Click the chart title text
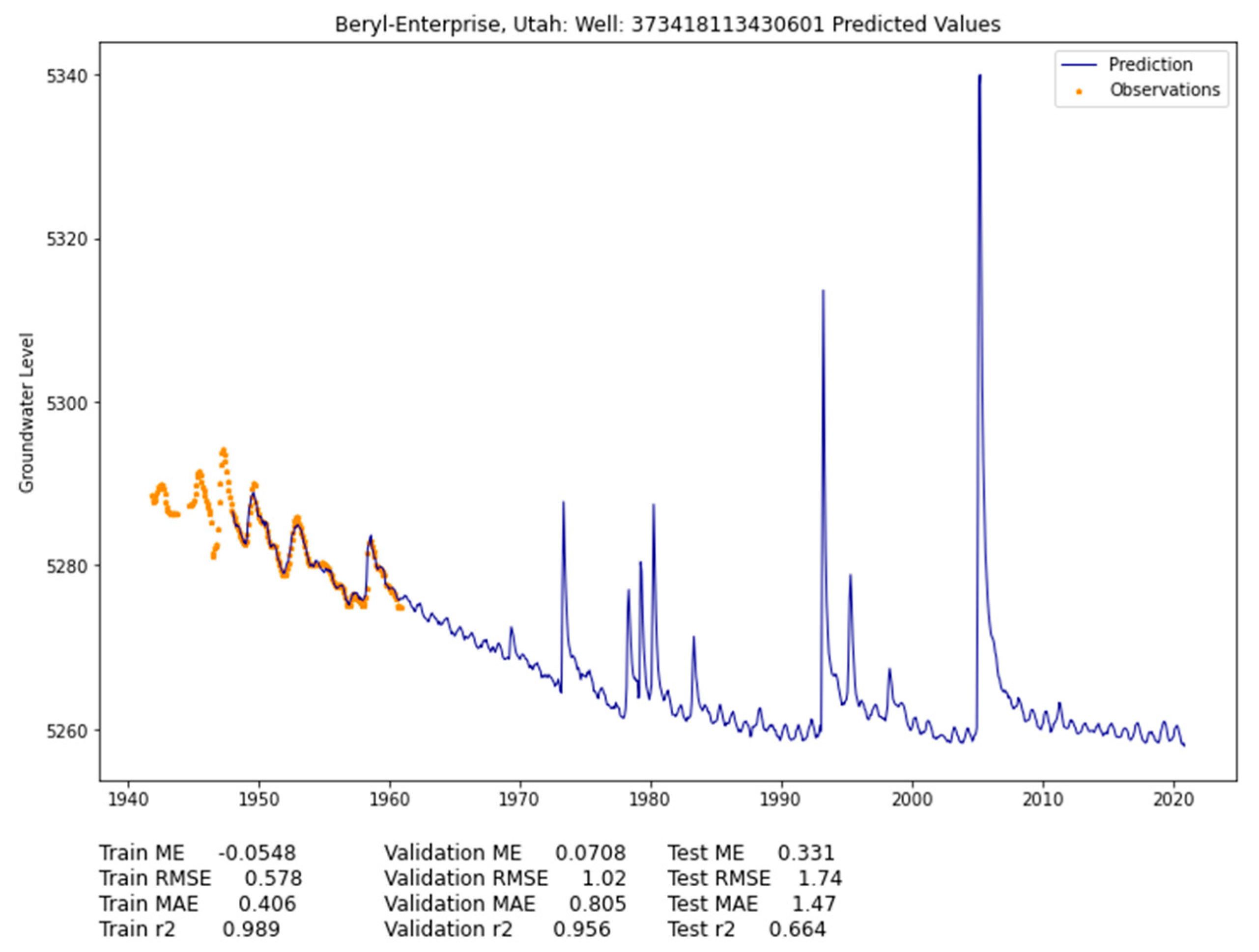Image resolution: width=1259 pixels, height=952 pixels. (x=667, y=25)
